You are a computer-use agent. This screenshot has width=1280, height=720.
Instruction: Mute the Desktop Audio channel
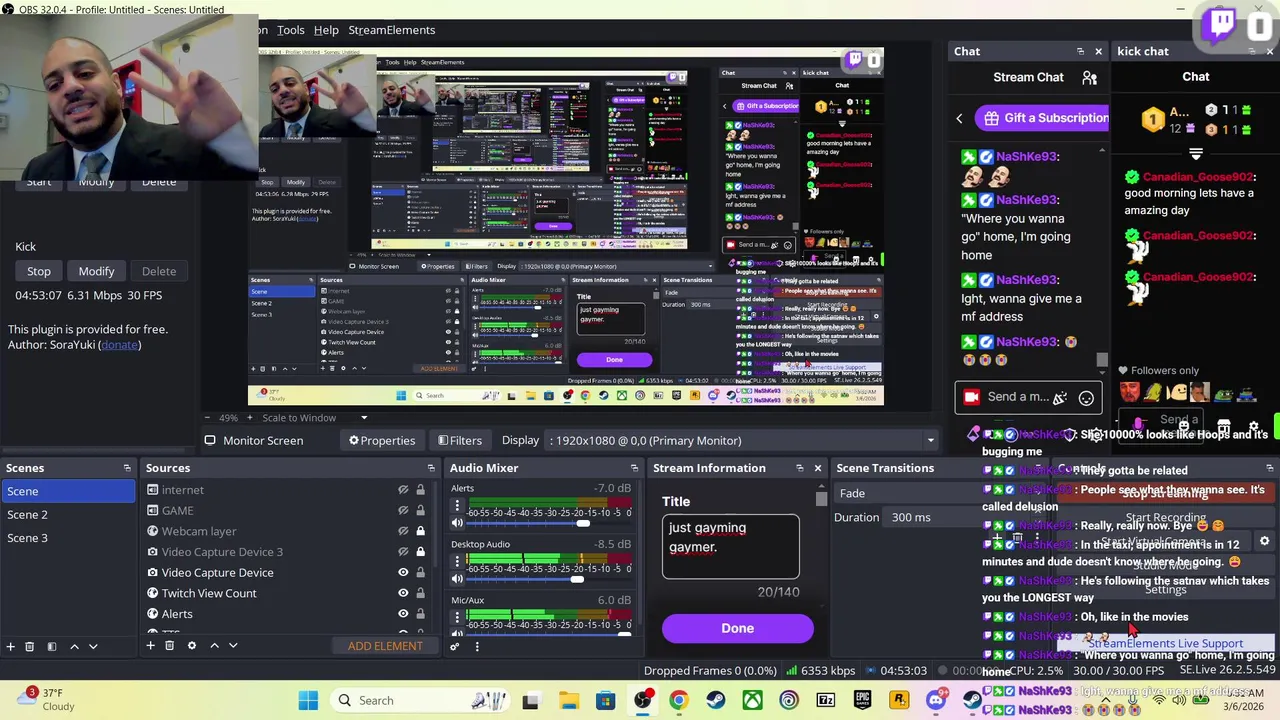pos(457,579)
